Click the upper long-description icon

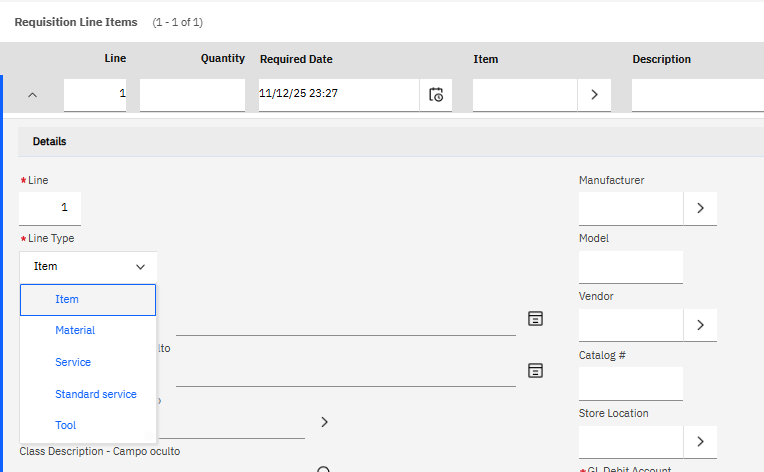(536, 318)
